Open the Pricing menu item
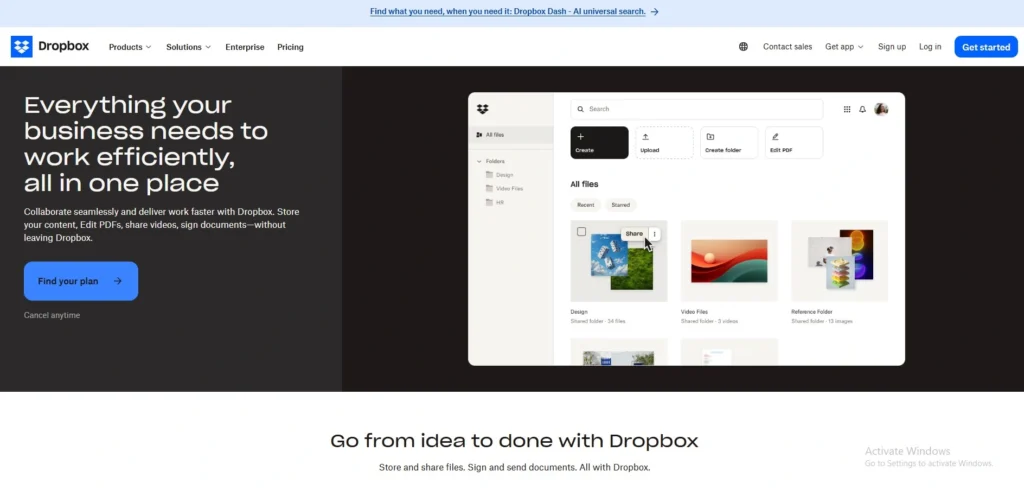 click(x=290, y=47)
